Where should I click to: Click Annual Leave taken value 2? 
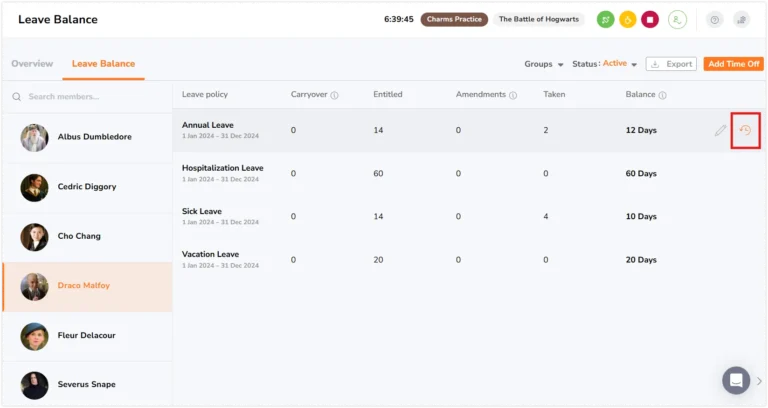click(x=546, y=130)
